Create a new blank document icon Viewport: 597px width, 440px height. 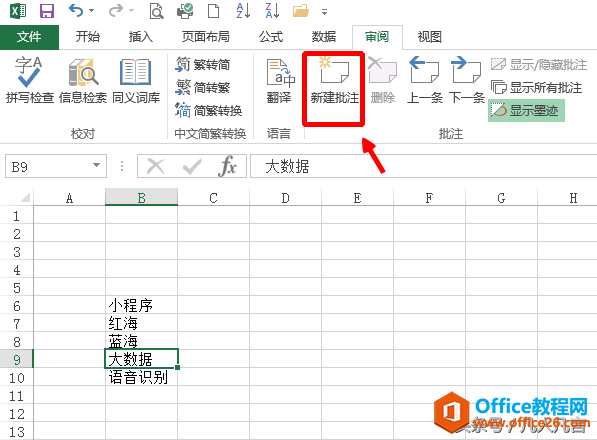click(x=213, y=11)
